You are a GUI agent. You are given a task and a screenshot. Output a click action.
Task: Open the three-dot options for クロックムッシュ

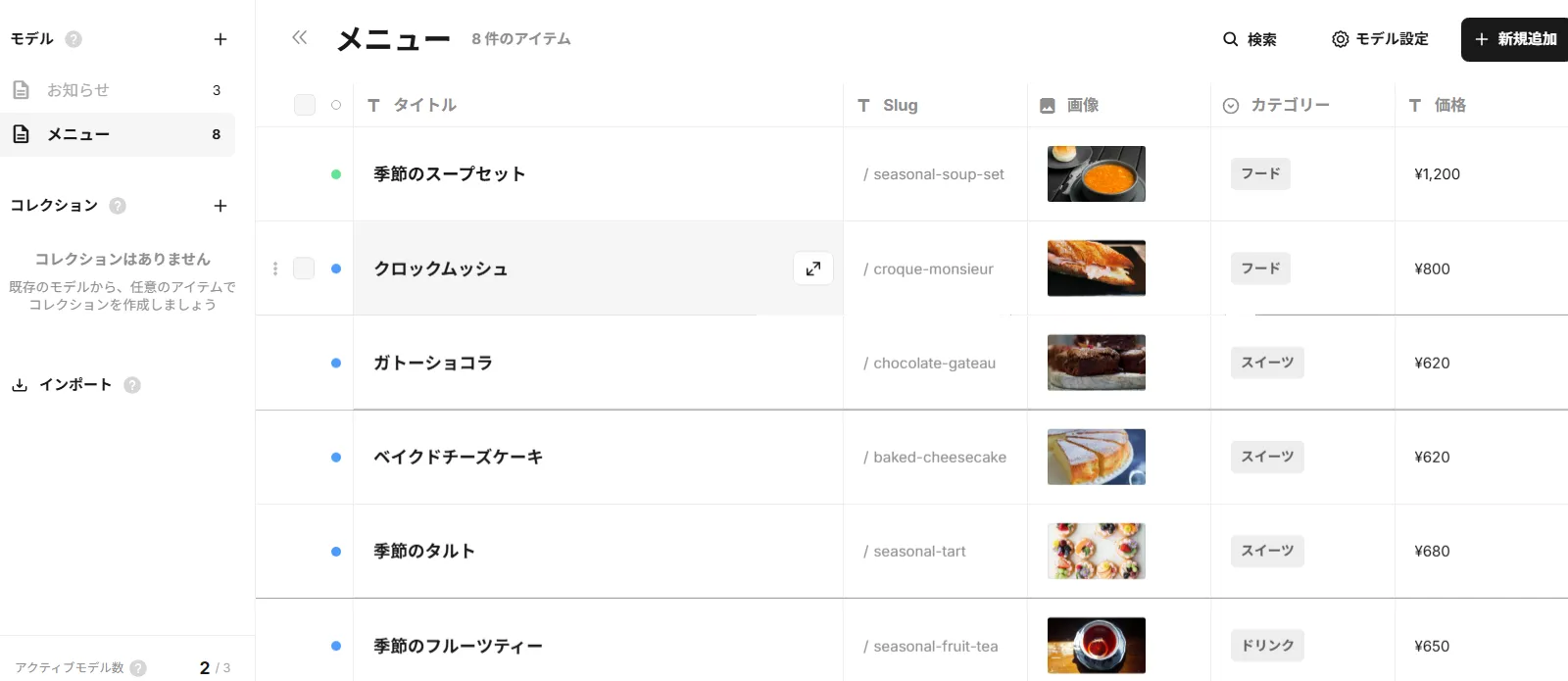click(275, 268)
